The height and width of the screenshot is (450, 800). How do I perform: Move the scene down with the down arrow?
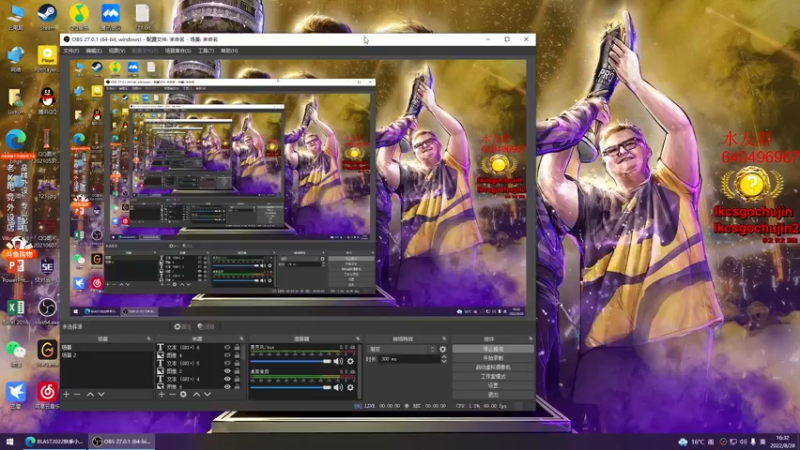(101, 394)
